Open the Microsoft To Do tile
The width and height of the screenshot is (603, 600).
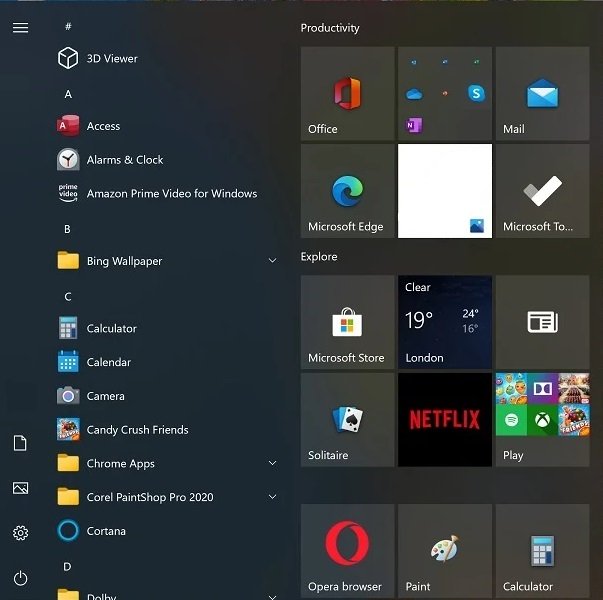542,191
